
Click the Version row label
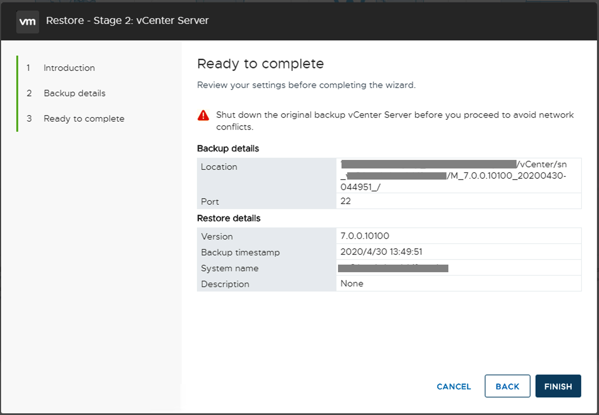(217, 237)
